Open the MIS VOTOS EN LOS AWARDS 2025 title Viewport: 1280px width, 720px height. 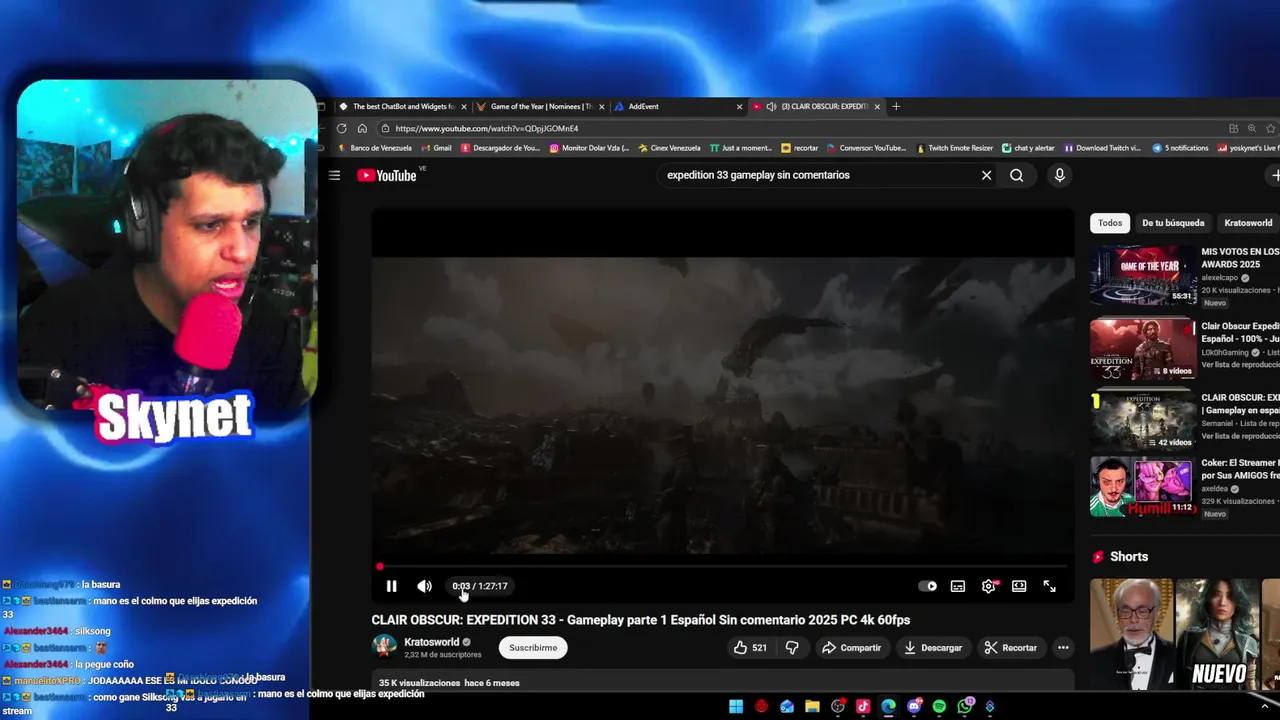coord(1240,258)
